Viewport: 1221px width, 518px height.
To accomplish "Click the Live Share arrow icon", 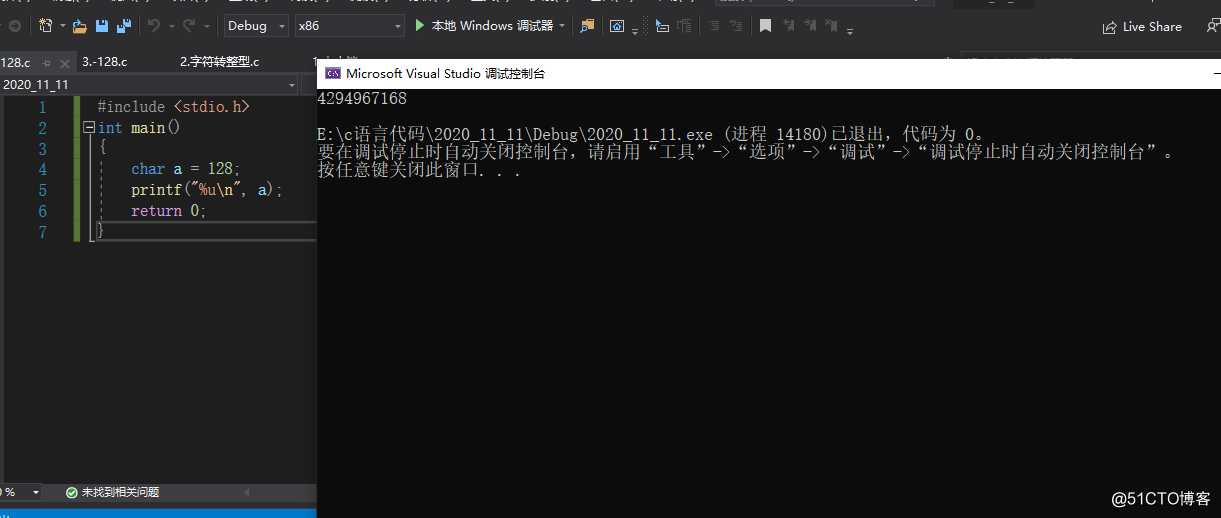I will [1109, 27].
